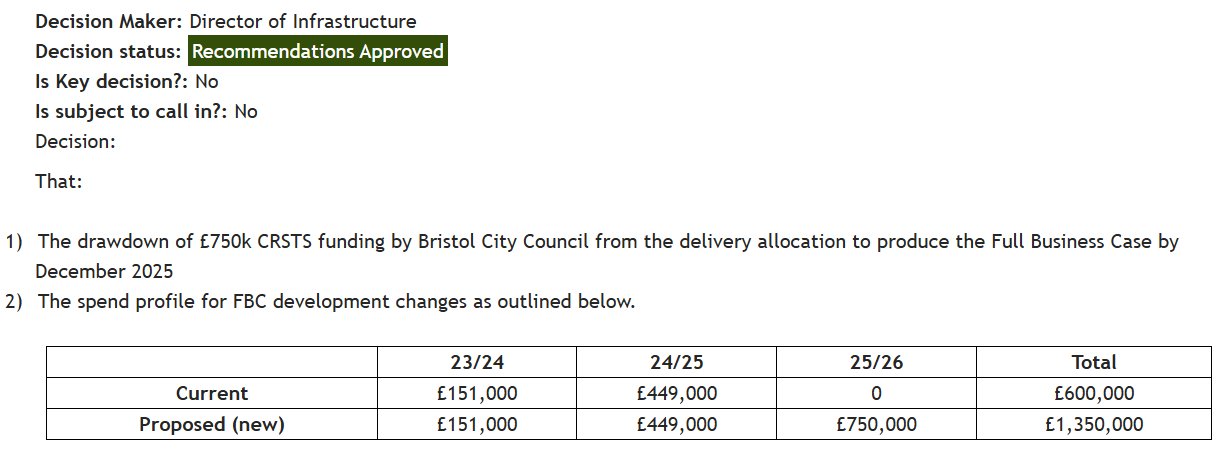Click the Decision: heading text
The height and width of the screenshot is (455, 1227).
tap(76, 142)
